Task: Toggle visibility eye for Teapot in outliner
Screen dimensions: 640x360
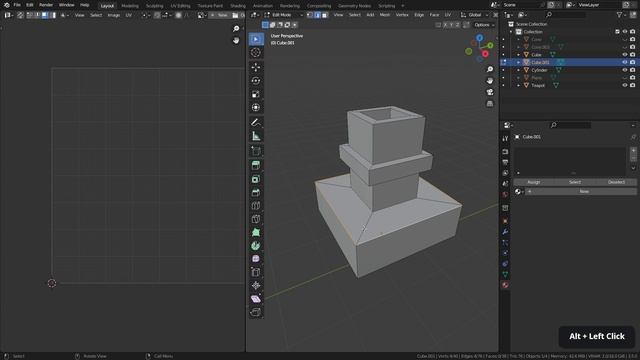Action: click(x=624, y=85)
